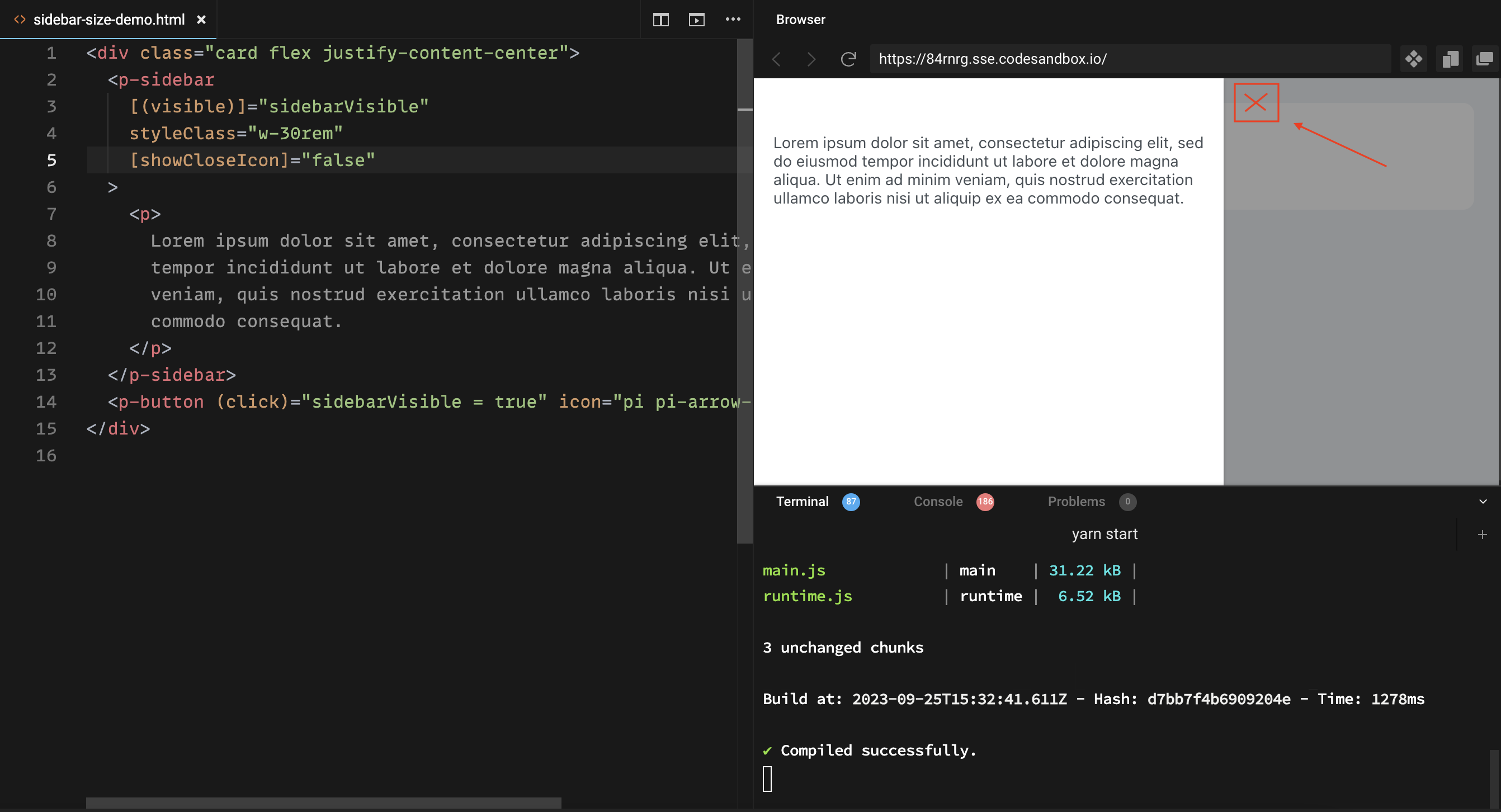This screenshot has width=1501, height=812.
Task: Click the horizontal scrollbar below the editor
Action: click(323, 804)
